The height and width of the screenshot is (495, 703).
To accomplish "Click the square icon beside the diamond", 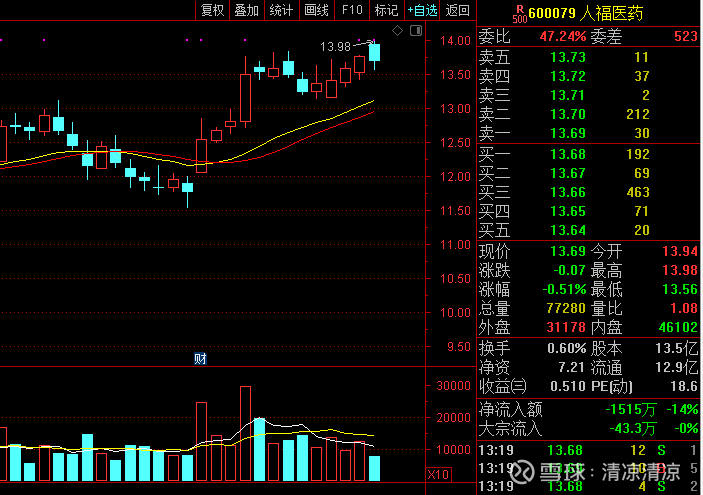I will tap(415, 31).
